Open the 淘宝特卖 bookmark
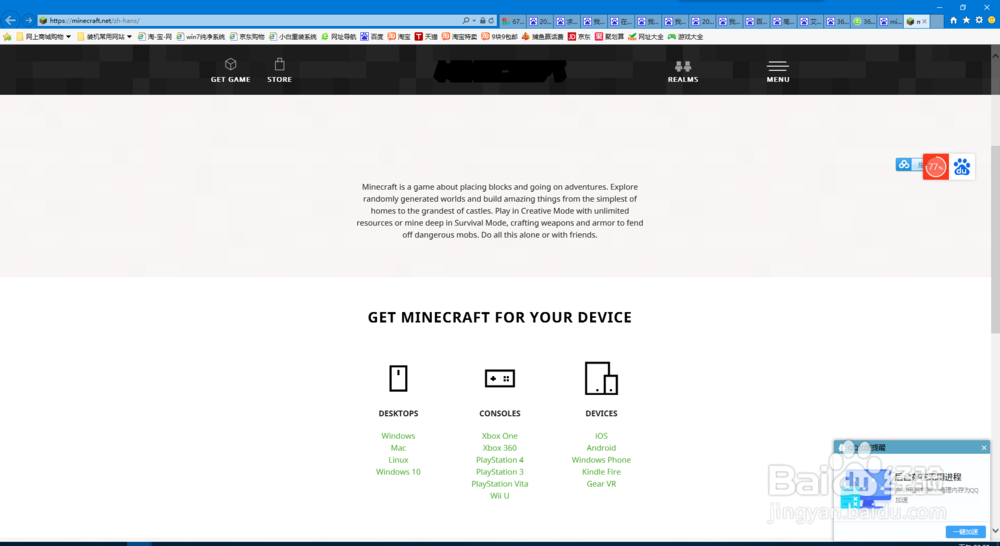The image size is (1000, 546). tap(459, 37)
